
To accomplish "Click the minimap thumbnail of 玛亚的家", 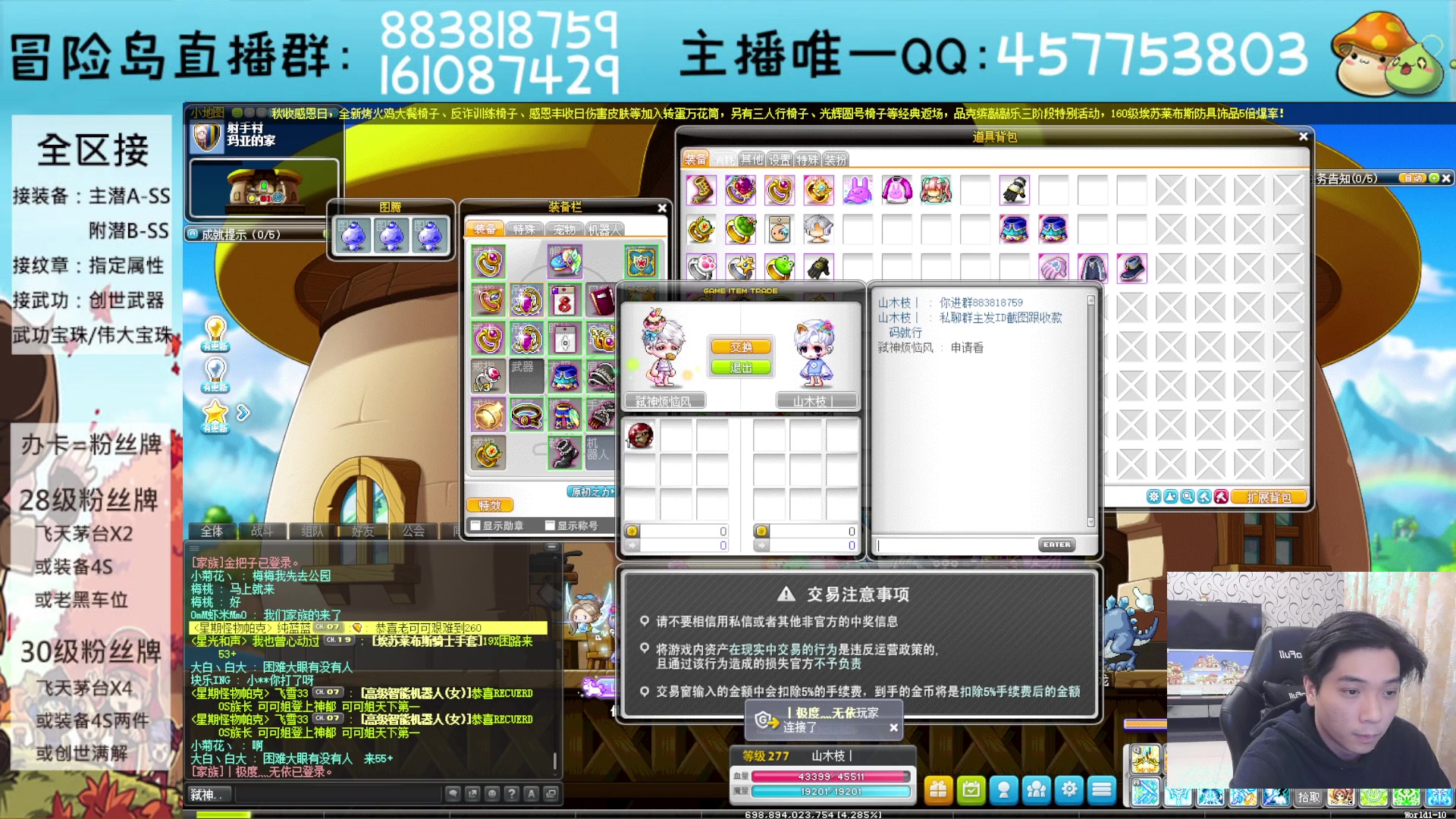I will click(264, 188).
